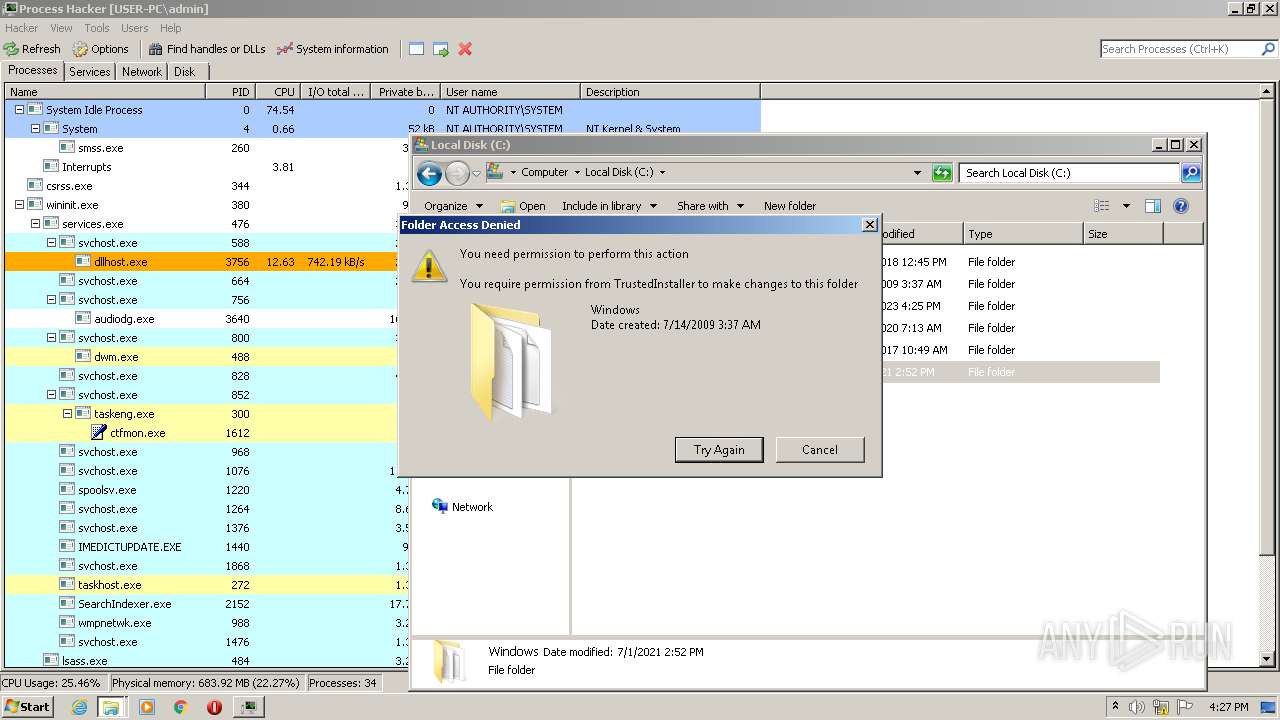Open the address bar history dropdown arrow
Image resolution: width=1280 pixels, height=720 pixels.
[917, 173]
